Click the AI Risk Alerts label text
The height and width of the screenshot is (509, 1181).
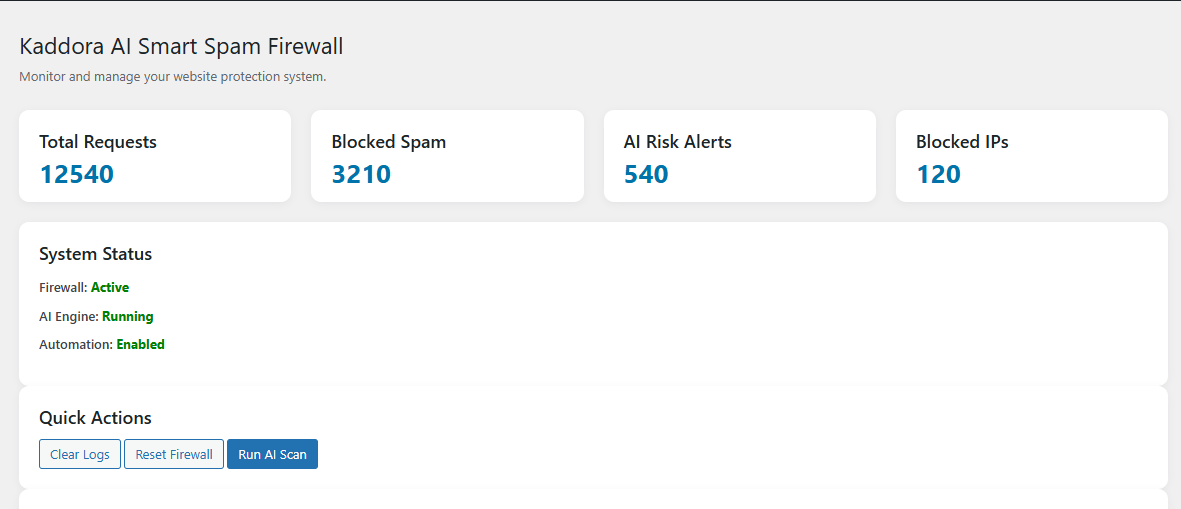pos(678,142)
